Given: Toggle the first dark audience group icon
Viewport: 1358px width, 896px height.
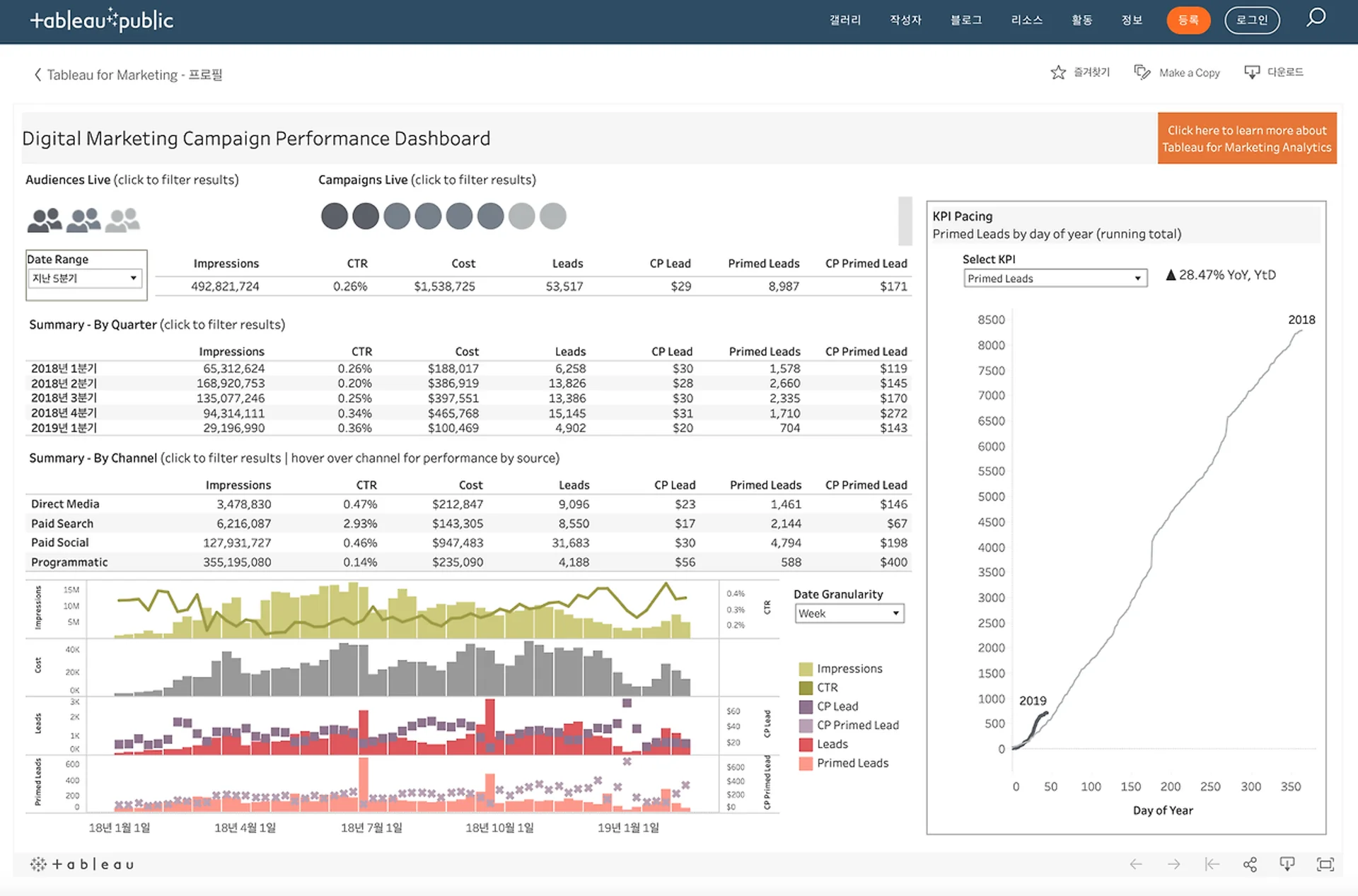Looking at the screenshot, I should [x=45, y=220].
